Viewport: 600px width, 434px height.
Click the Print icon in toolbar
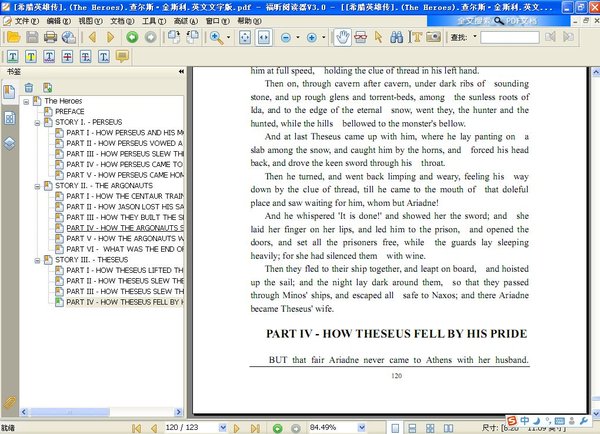pyautogui.click(x=49, y=37)
